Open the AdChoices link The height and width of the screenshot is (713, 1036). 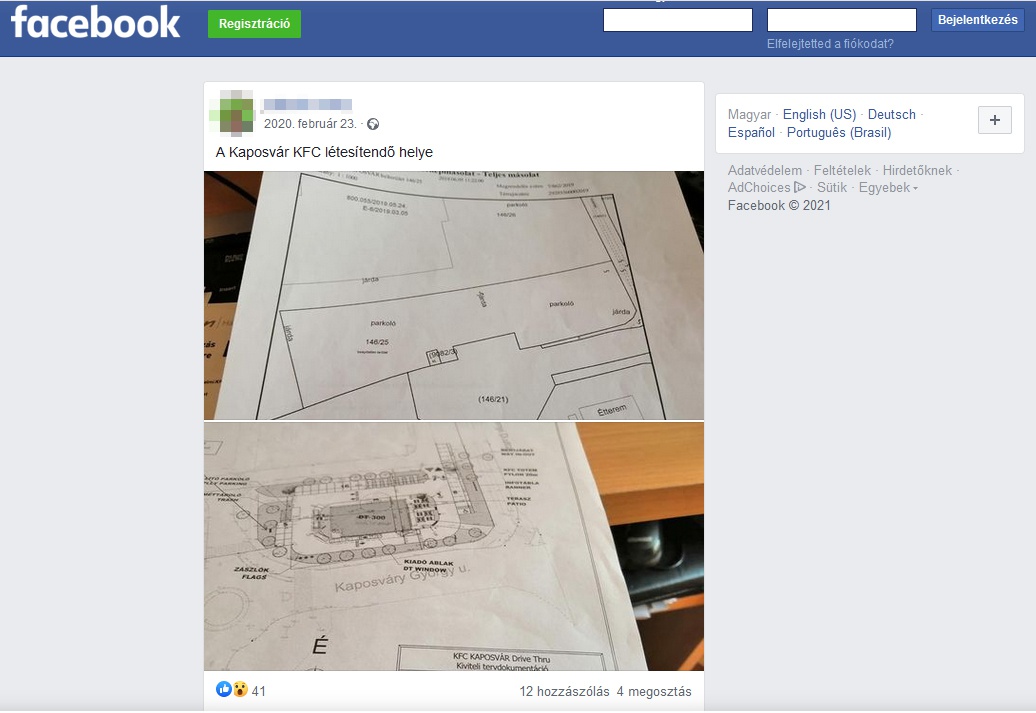pyautogui.click(x=766, y=188)
